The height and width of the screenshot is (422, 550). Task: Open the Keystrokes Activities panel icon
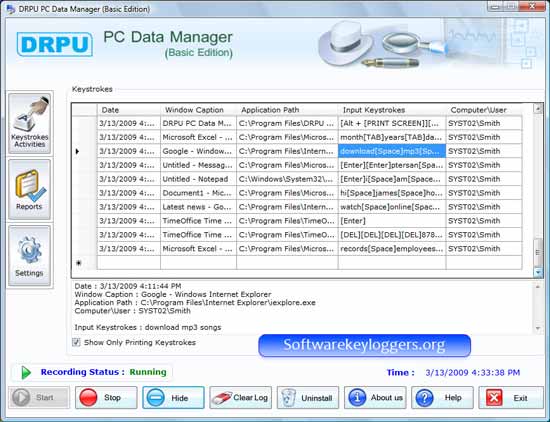29,122
